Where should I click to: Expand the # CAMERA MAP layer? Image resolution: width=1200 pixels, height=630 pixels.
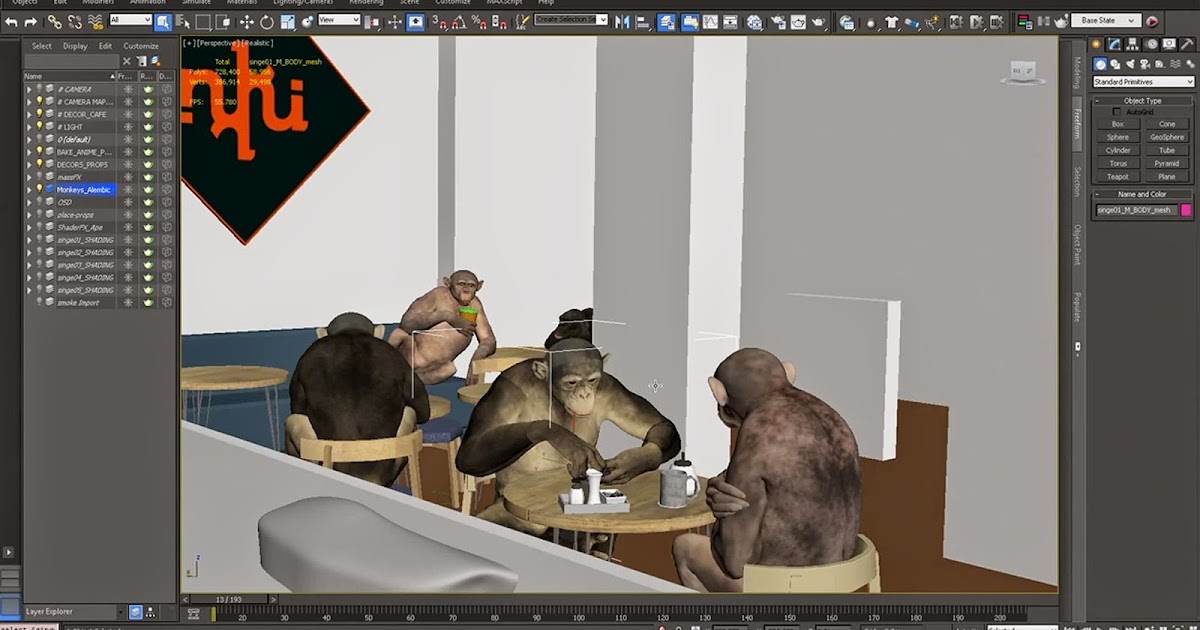click(x=29, y=102)
